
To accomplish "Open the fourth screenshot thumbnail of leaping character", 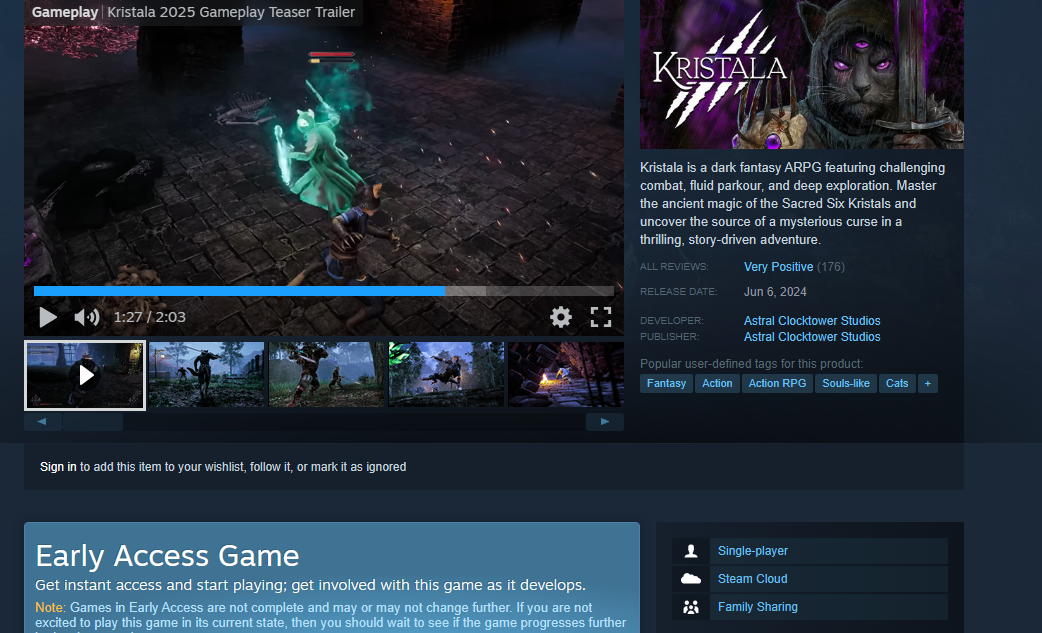I will coord(446,375).
